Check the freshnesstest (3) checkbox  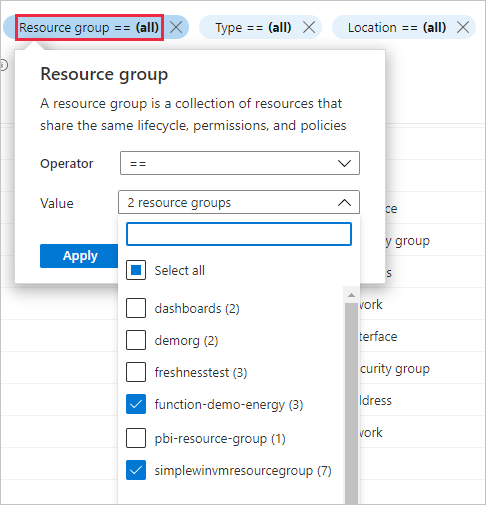point(136,372)
